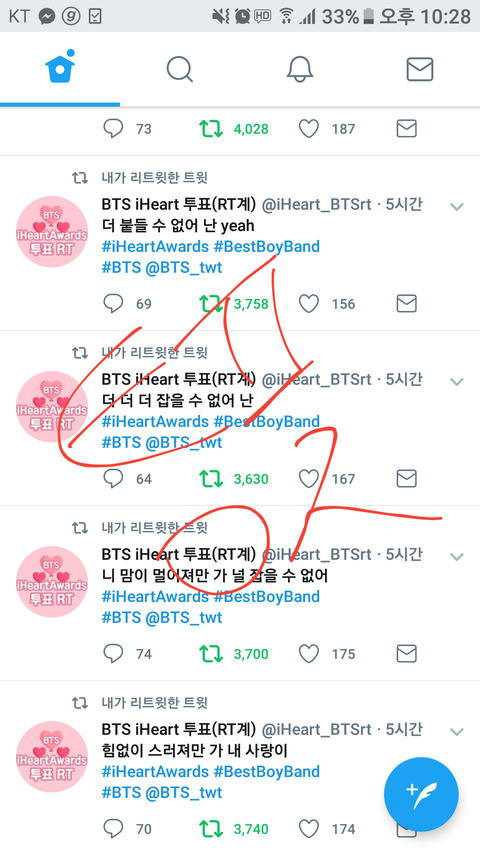Toggle retweet on tweet with 4,028 retweets
This screenshot has height=853, width=480.
point(211,129)
